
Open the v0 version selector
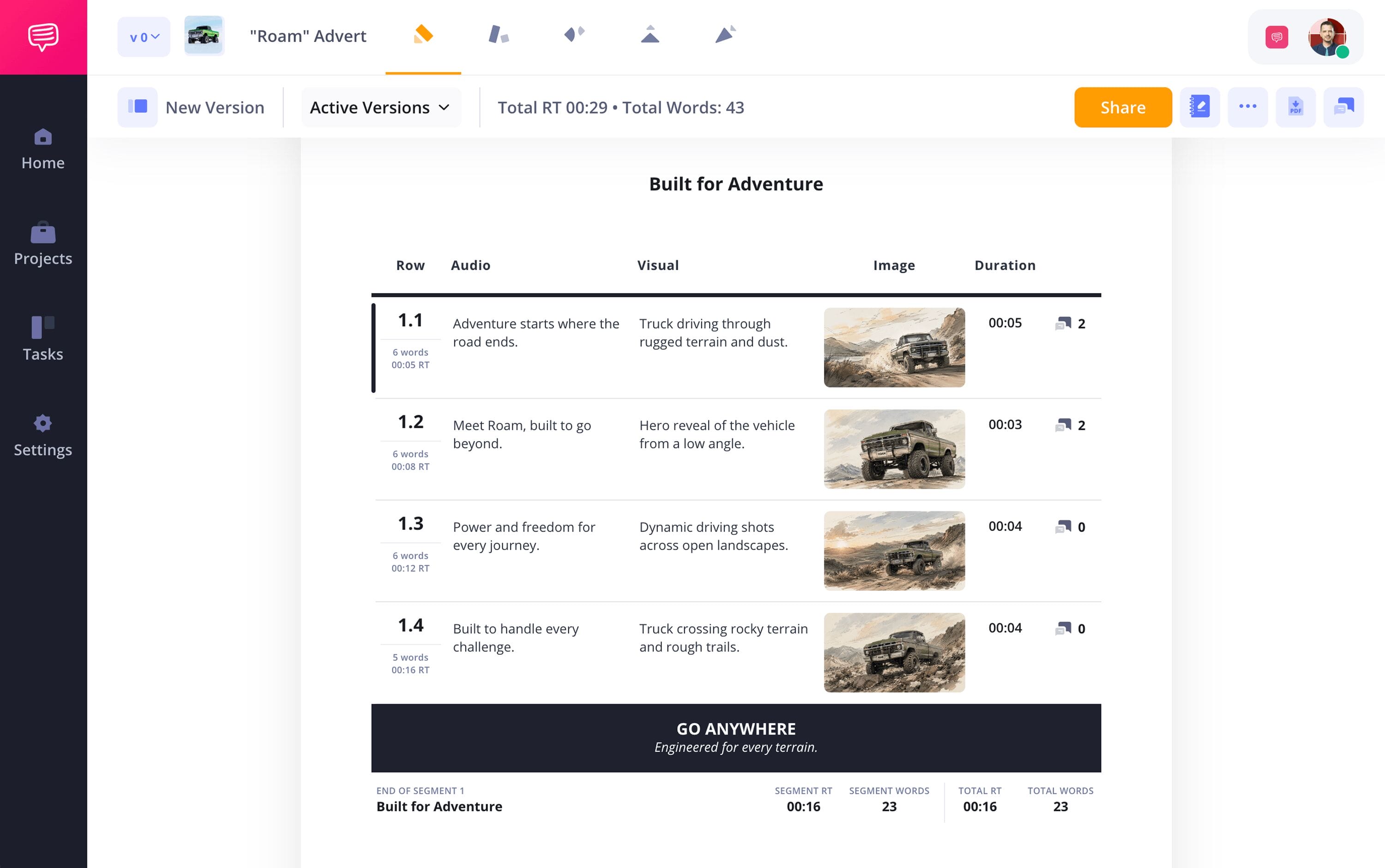pyautogui.click(x=144, y=37)
